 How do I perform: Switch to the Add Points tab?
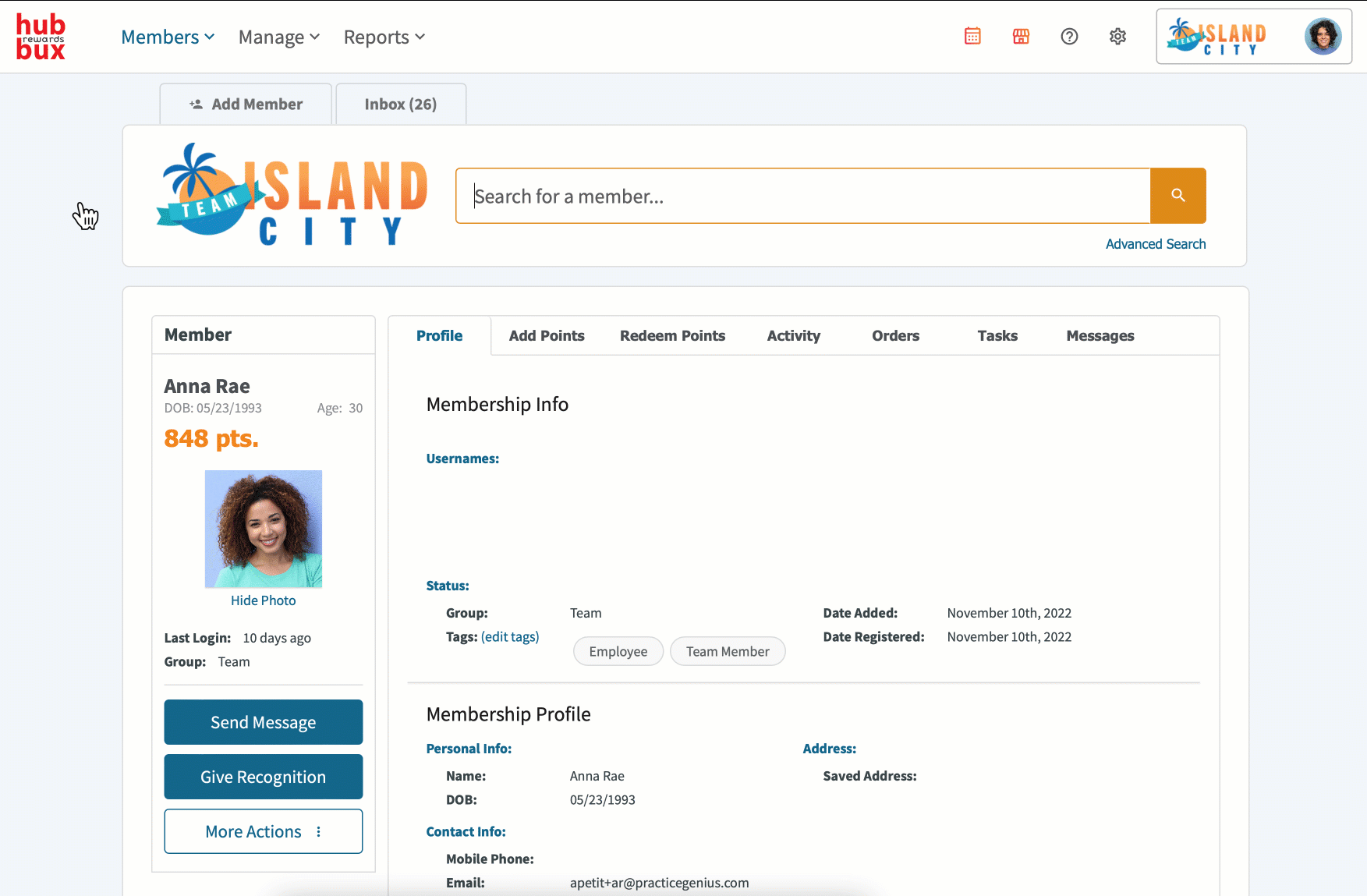(x=546, y=336)
